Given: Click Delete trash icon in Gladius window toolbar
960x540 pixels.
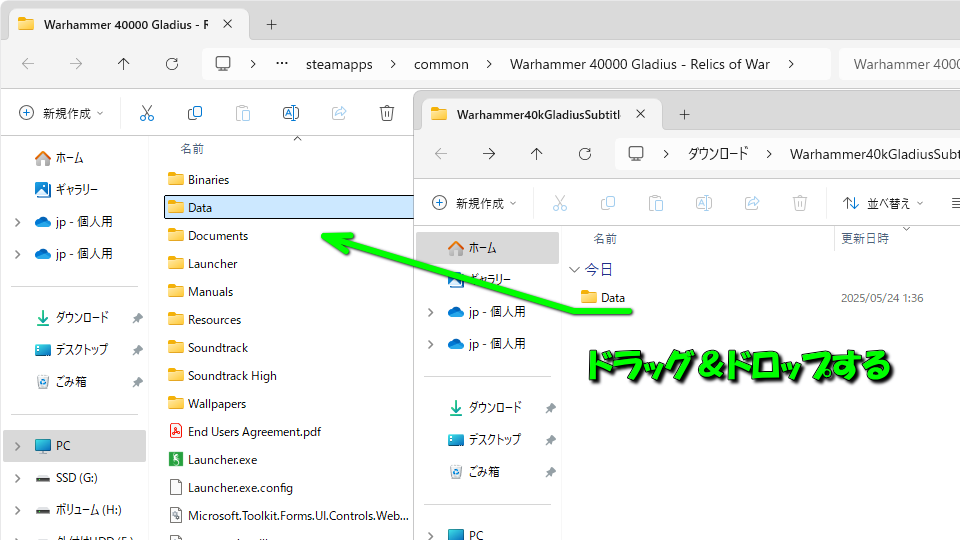Looking at the screenshot, I should tap(387, 113).
